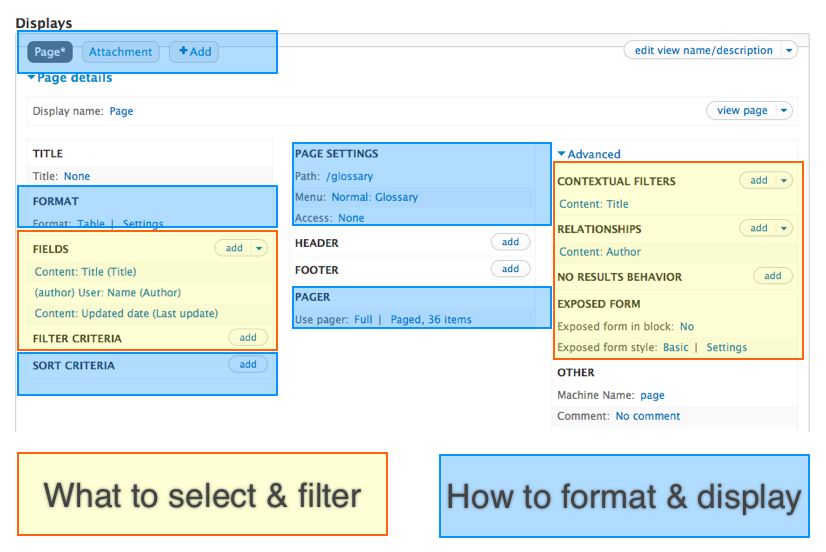This screenshot has height=552, width=826.
Task: Click the Content: Title (Title) field link
Action: click(85, 272)
